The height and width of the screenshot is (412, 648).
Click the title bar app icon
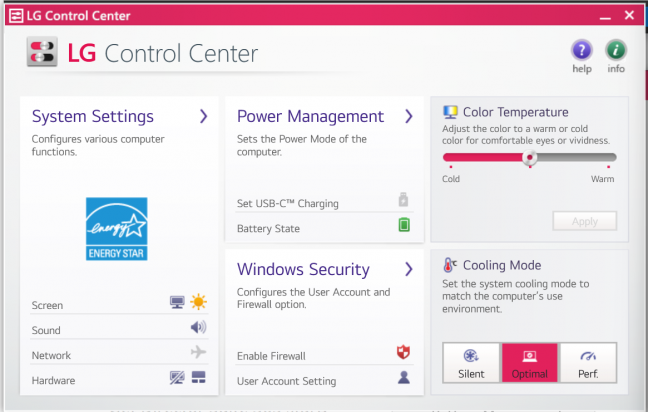(16, 16)
